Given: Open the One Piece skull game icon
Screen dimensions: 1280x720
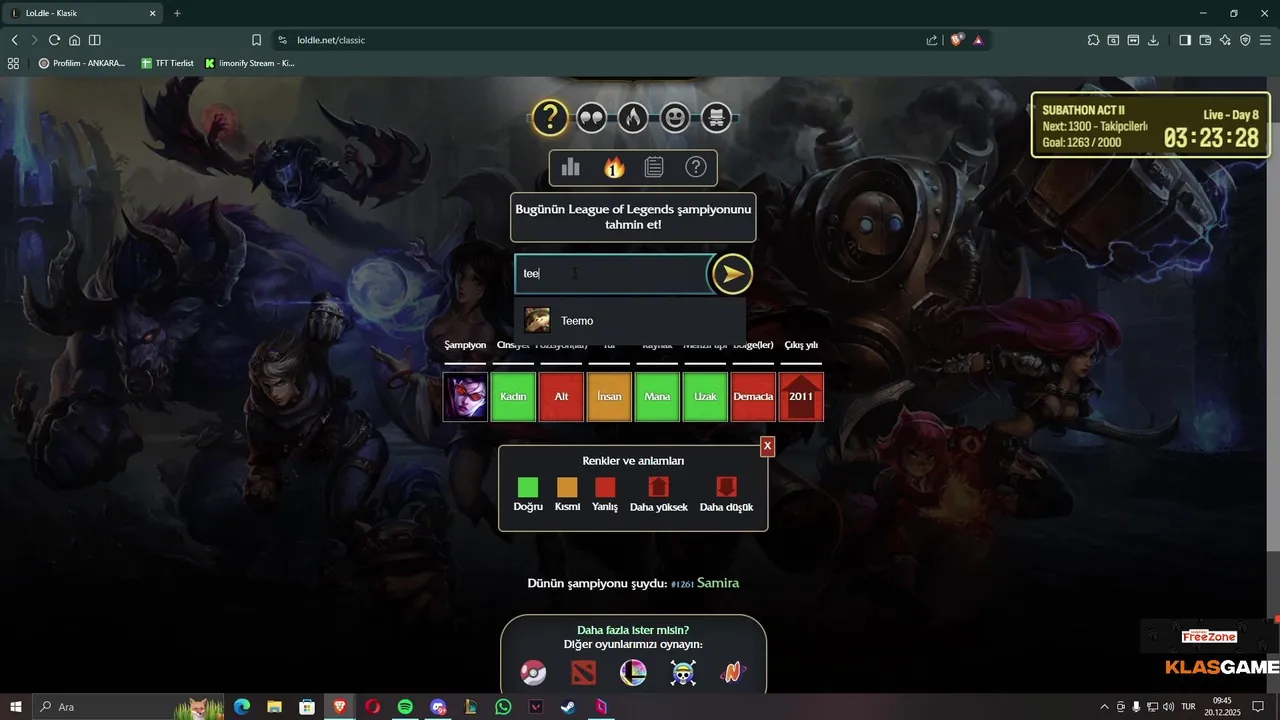Looking at the screenshot, I should click(683, 673).
